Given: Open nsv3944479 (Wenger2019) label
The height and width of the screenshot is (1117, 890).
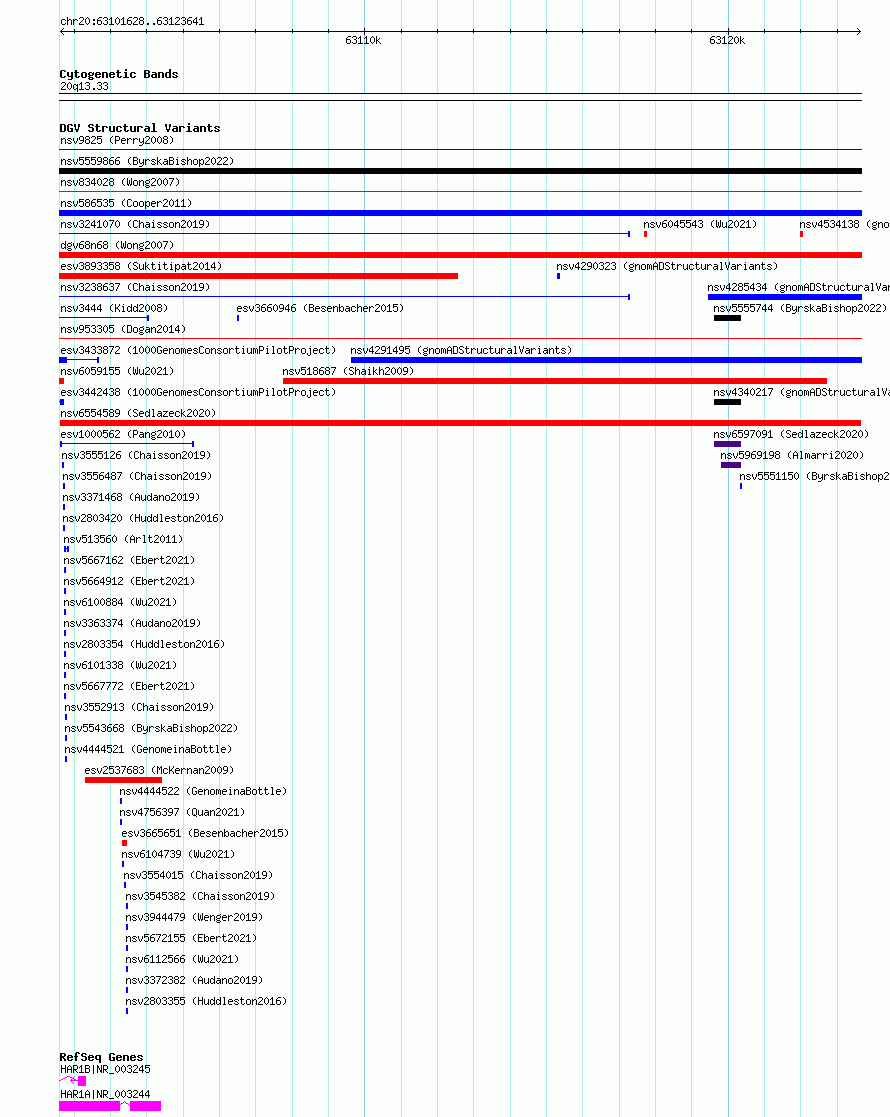Looking at the screenshot, I should [x=194, y=918].
